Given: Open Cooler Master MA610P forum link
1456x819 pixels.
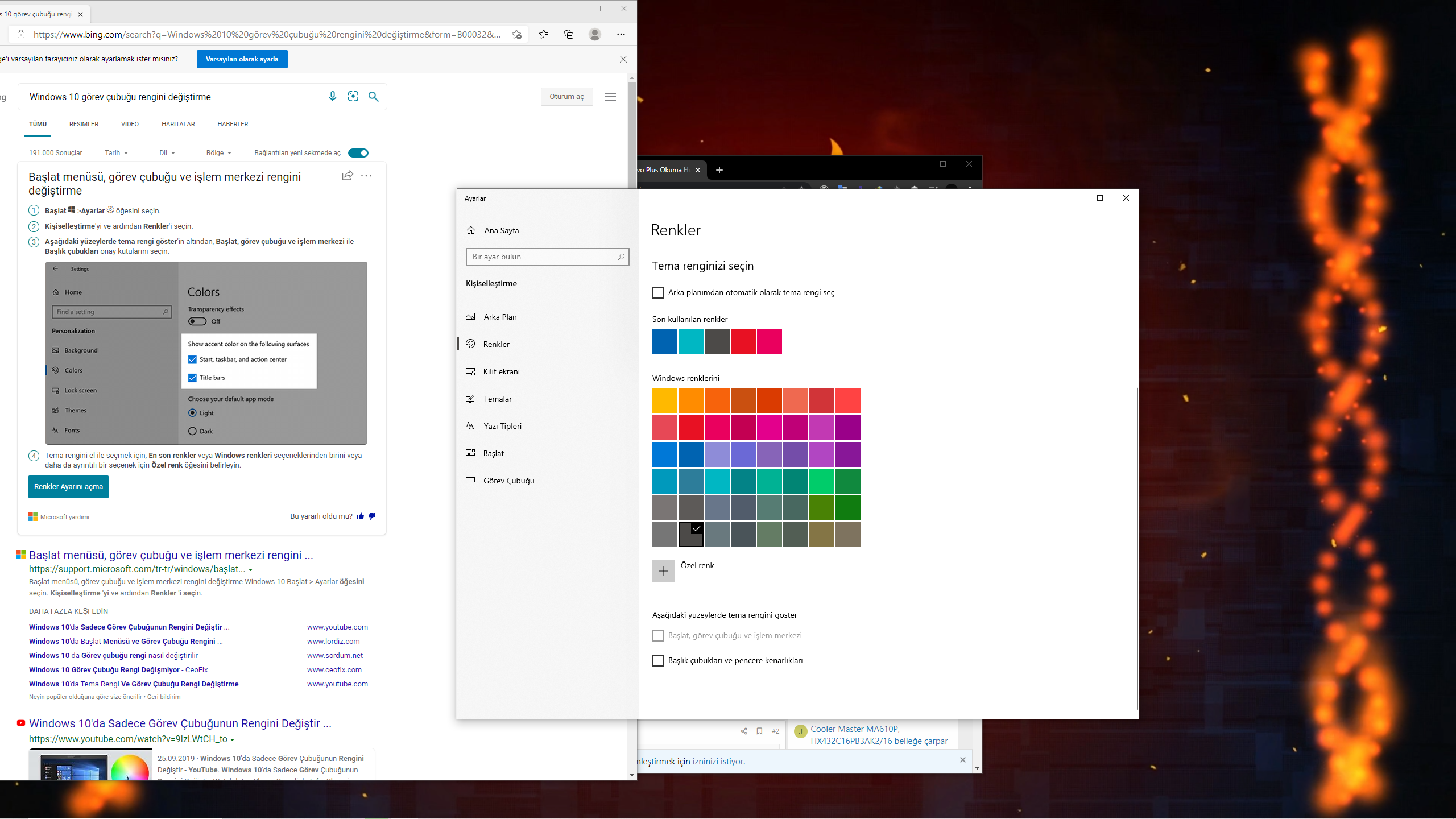Looking at the screenshot, I should point(879,735).
